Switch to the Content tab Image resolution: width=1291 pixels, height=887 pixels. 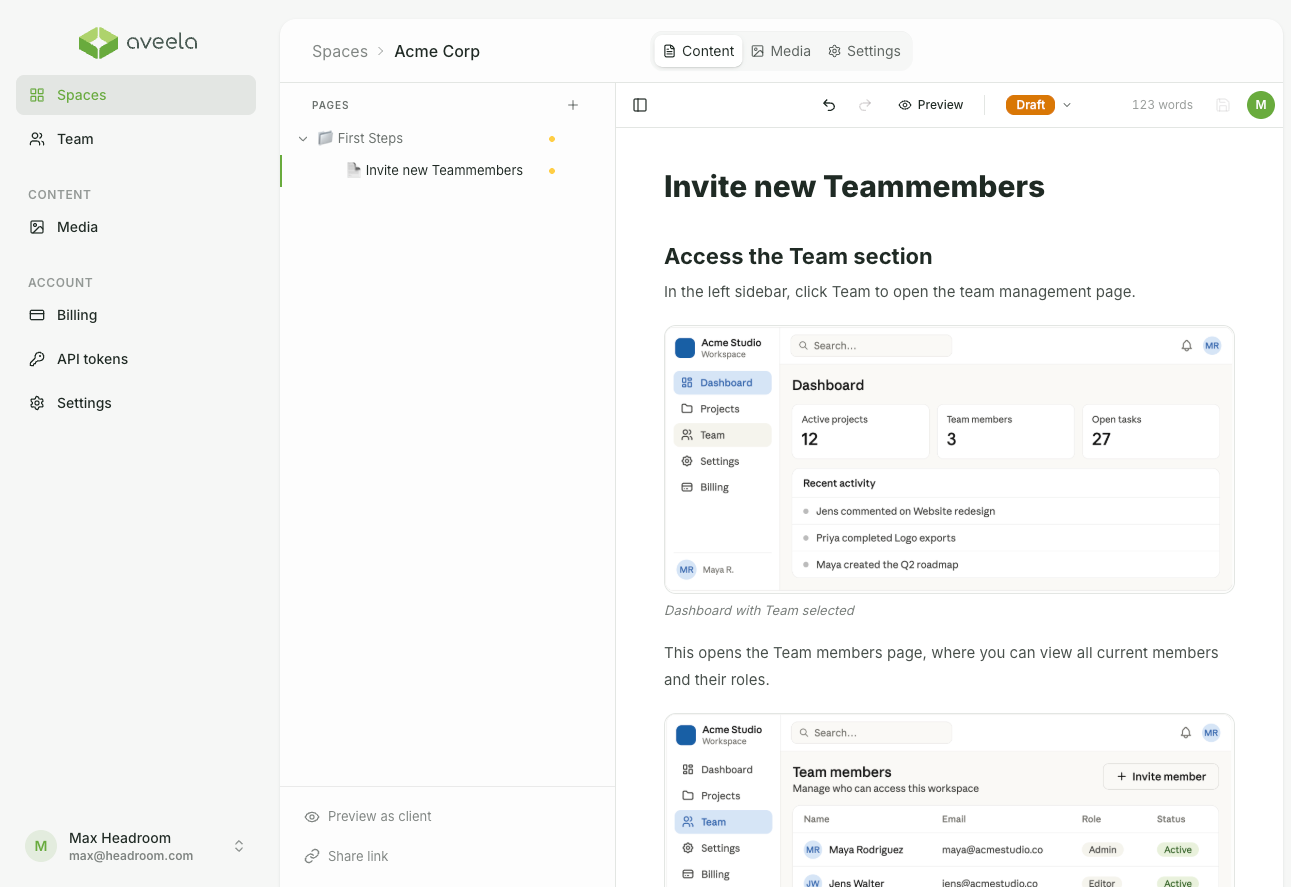[x=698, y=51]
